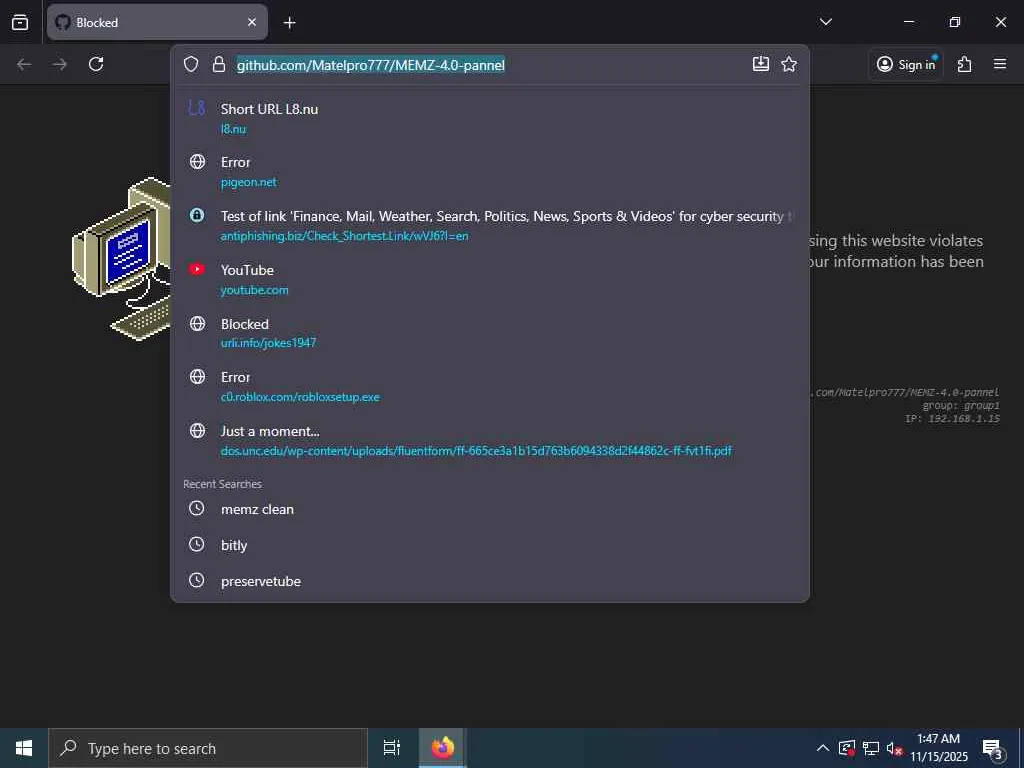Go forward one page

[60, 64]
